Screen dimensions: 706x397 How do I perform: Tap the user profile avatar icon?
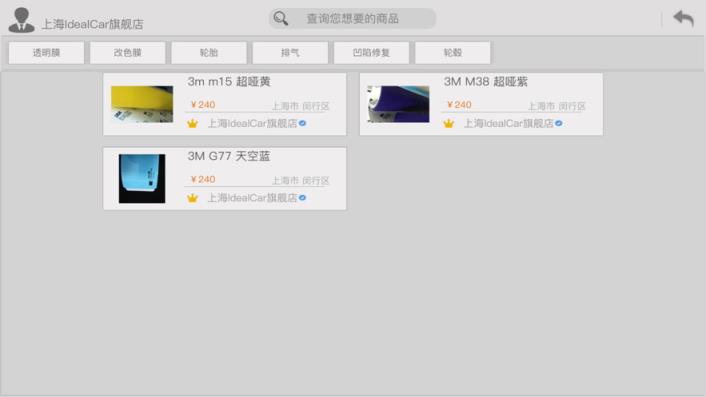click(x=21, y=20)
